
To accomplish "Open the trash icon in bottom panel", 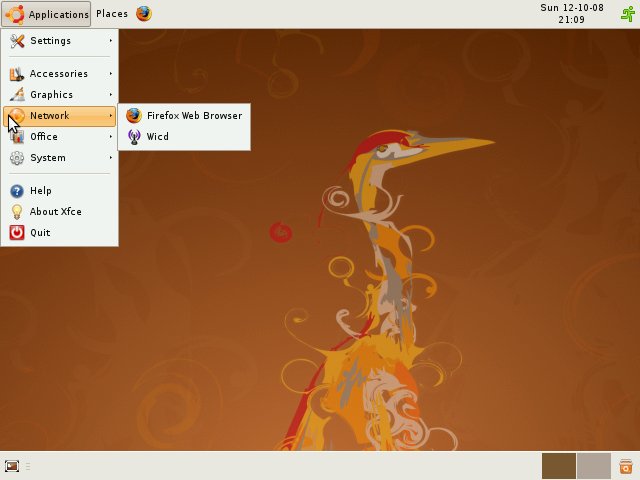I will click(x=625, y=466).
